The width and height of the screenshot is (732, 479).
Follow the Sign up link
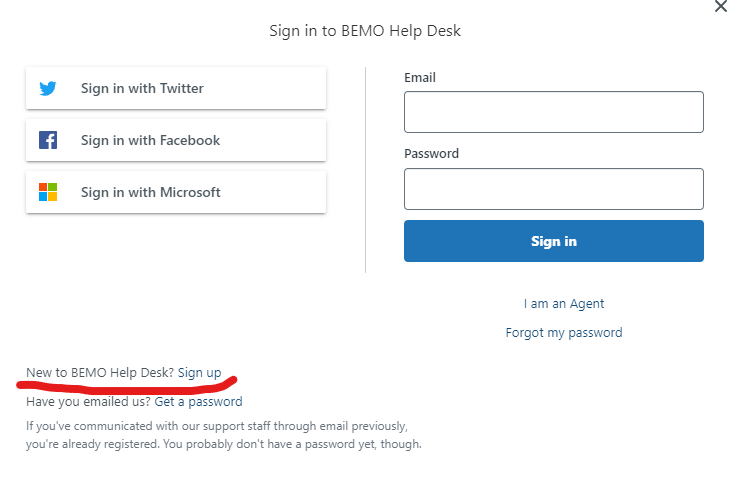tap(199, 373)
